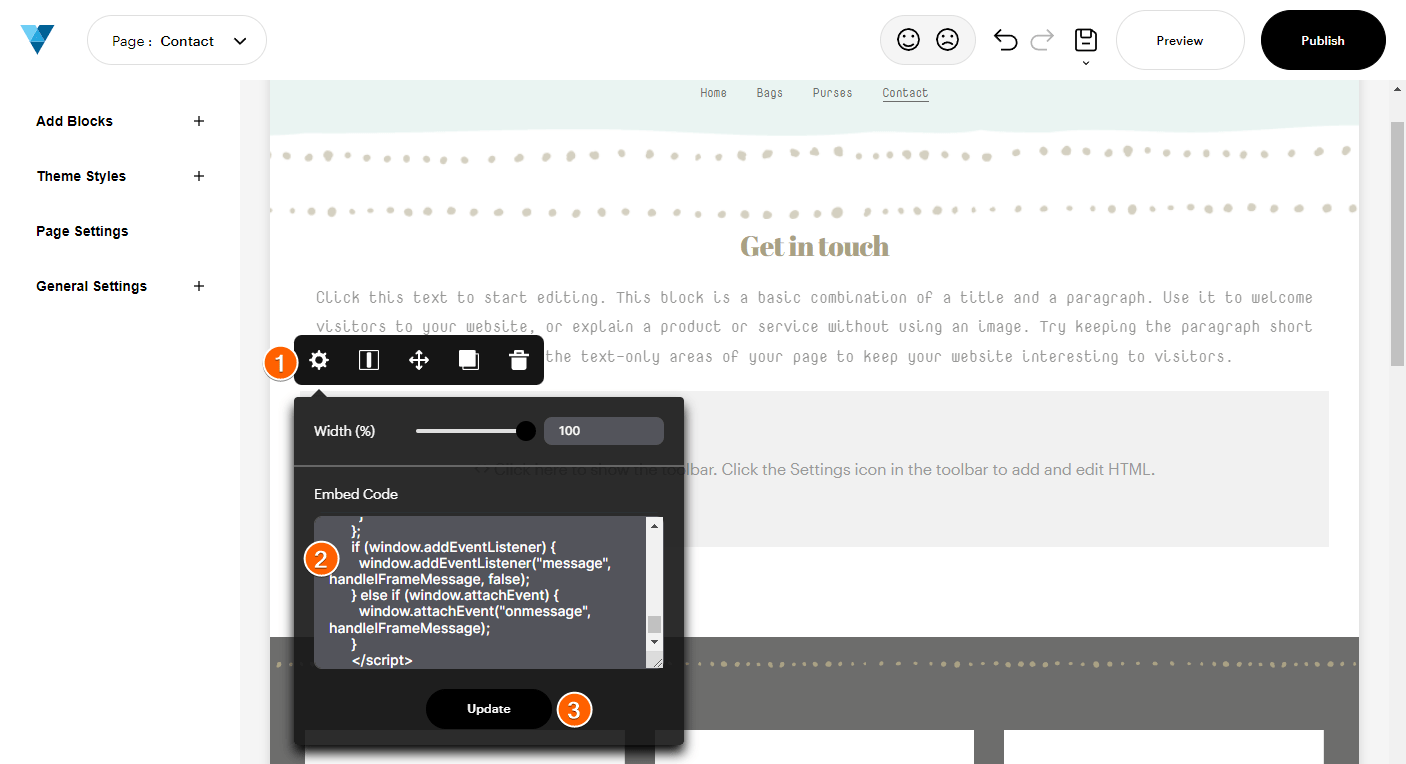Adjust the Width percentage slider
1406x764 pixels.
tap(525, 430)
